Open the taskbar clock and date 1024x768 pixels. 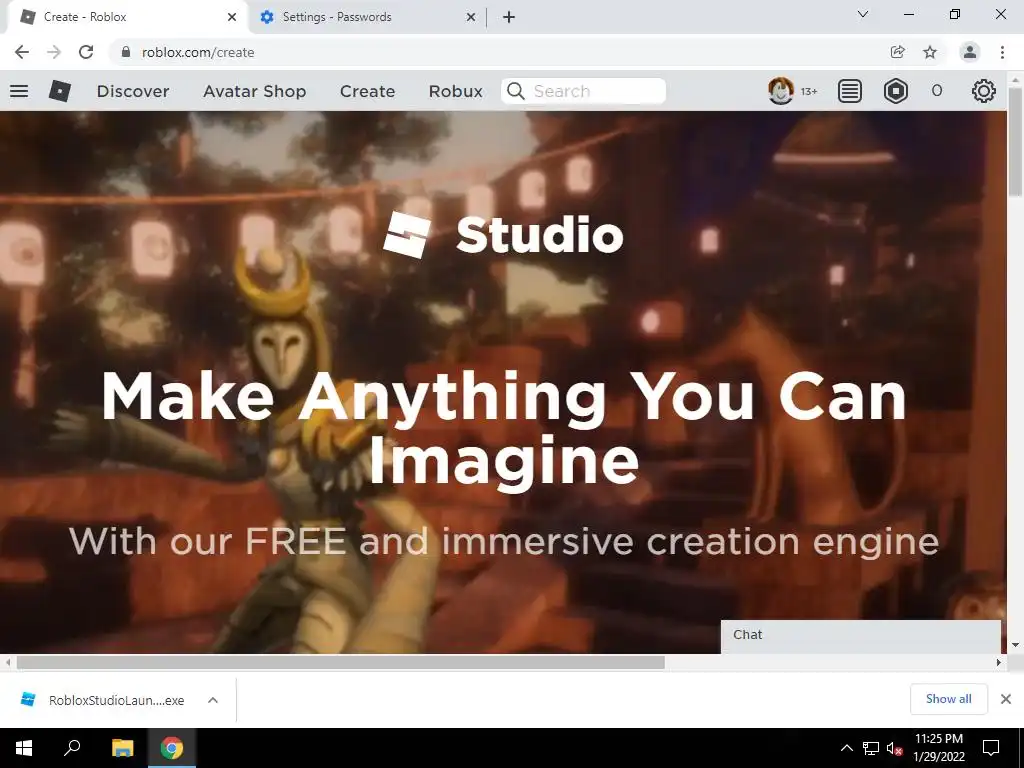pos(938,748)
